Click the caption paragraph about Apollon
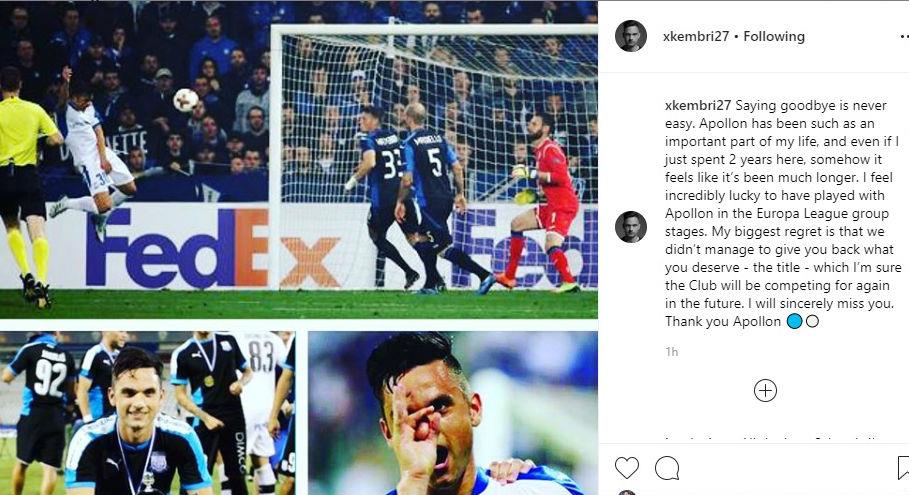The width and height of the screenshot is (909, 495). click(783, 213)
